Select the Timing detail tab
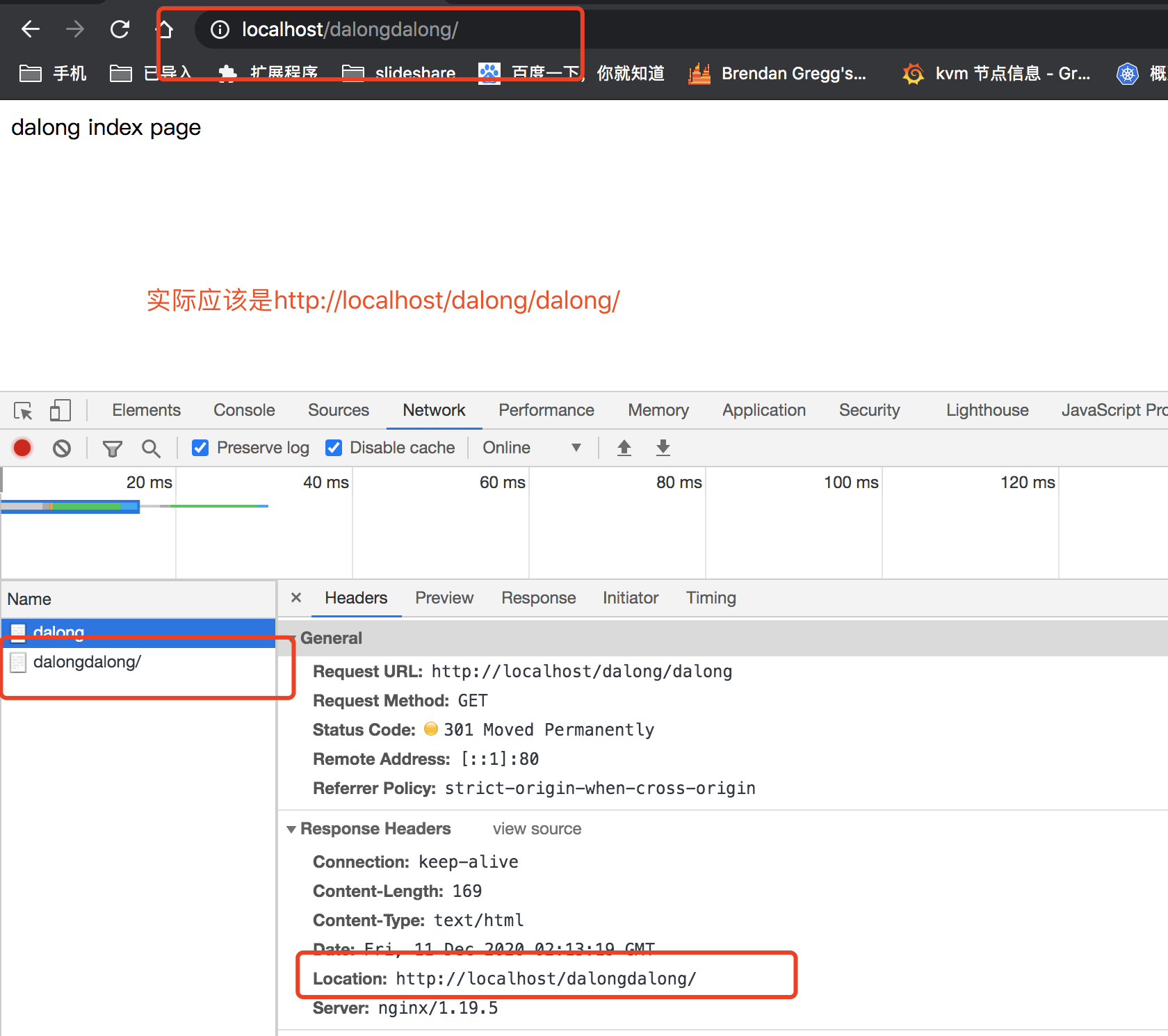This screenshot has height=1036, width=1168. pos(711,598)
